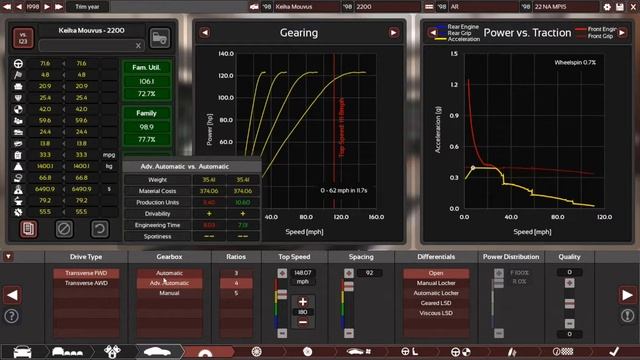Select Transverse FWD drive type
The image size is (640, 360).
coord(86,273)
